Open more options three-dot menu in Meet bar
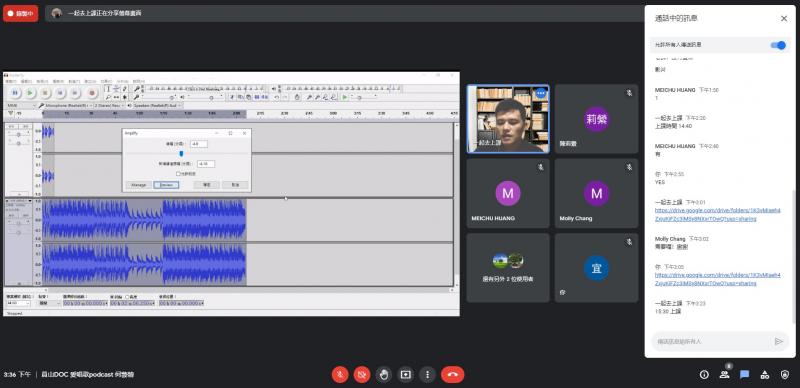The height and width of the screenshot is (388, 800). coord(428,375)
